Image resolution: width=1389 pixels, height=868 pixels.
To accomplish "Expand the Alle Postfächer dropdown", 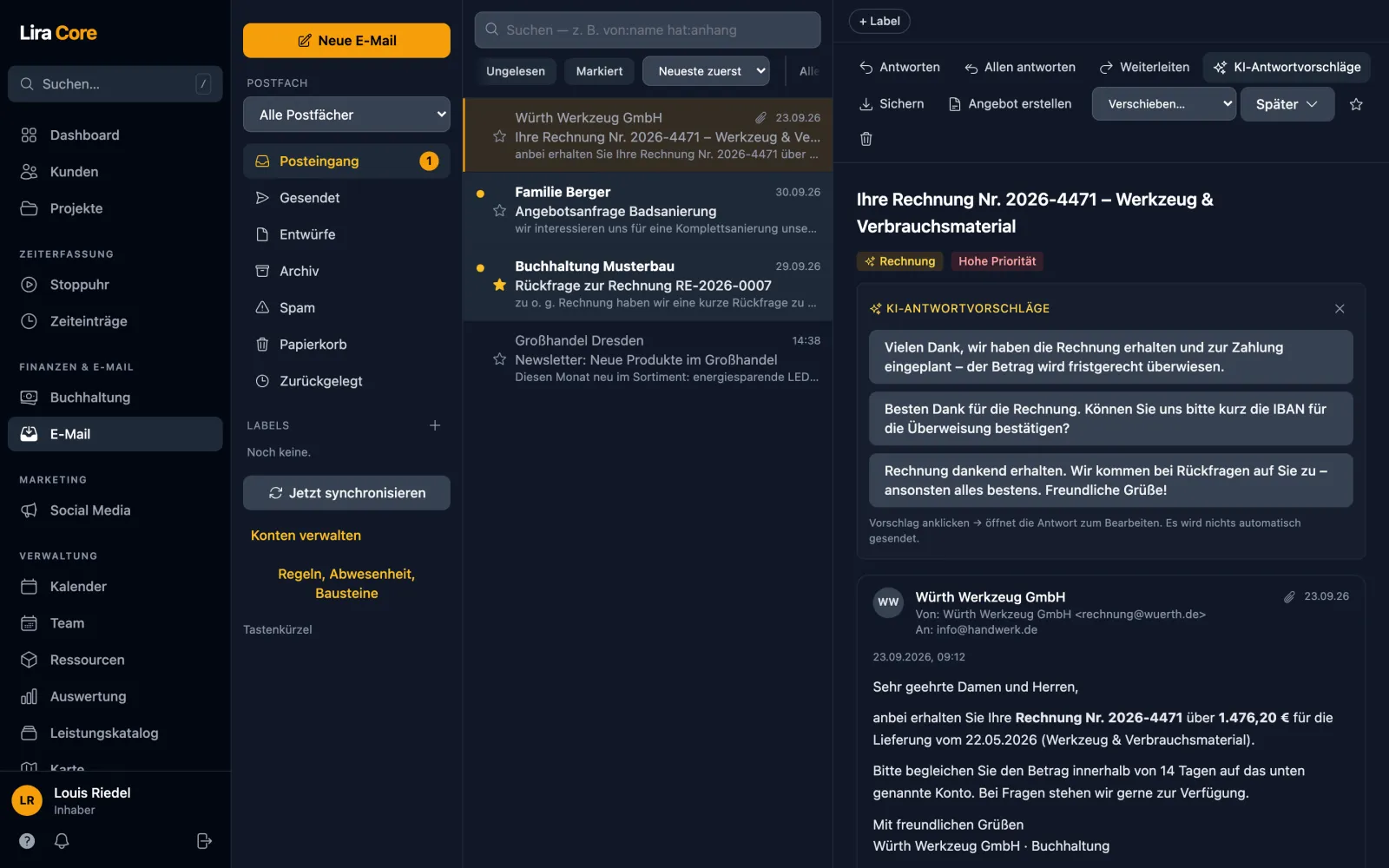I will coord(346,115).
